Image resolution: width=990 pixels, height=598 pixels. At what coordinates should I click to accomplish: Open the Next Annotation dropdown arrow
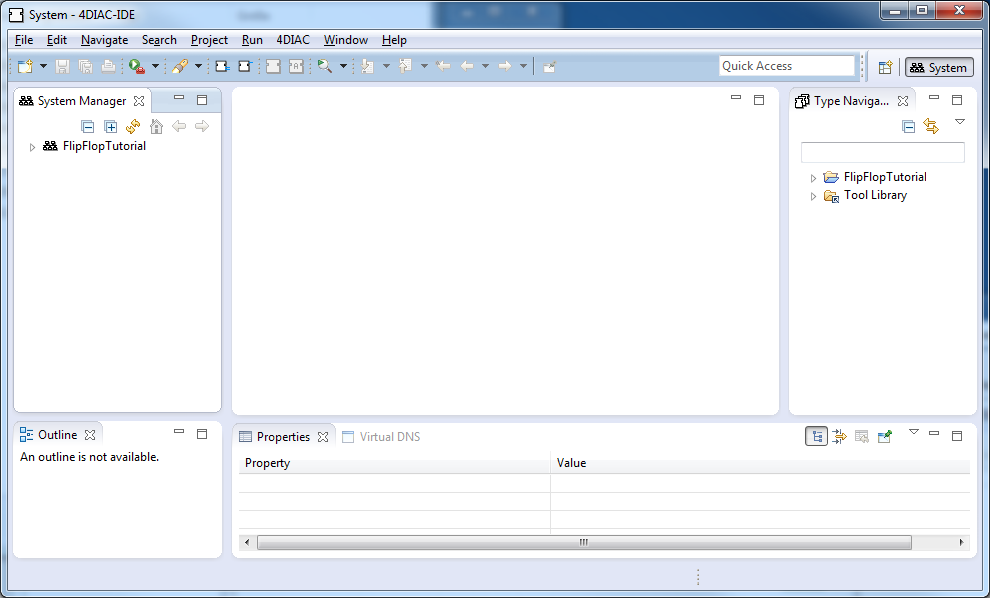pyautogui.click(x=386, y=66)
